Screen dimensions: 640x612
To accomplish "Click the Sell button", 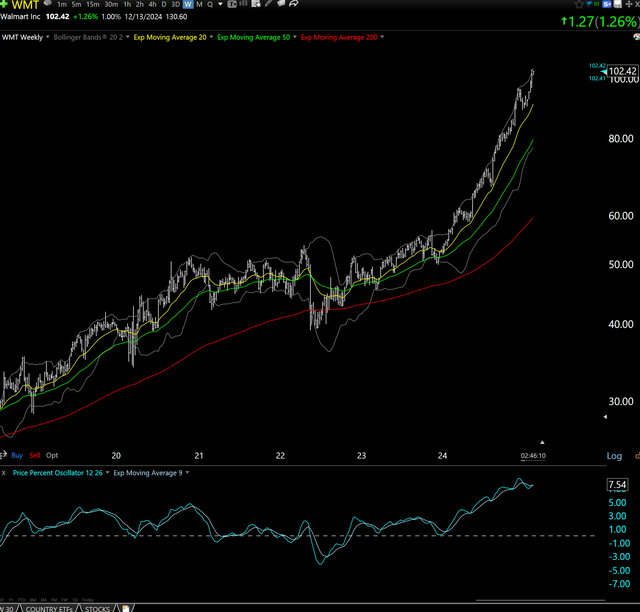I will (35, 455).
